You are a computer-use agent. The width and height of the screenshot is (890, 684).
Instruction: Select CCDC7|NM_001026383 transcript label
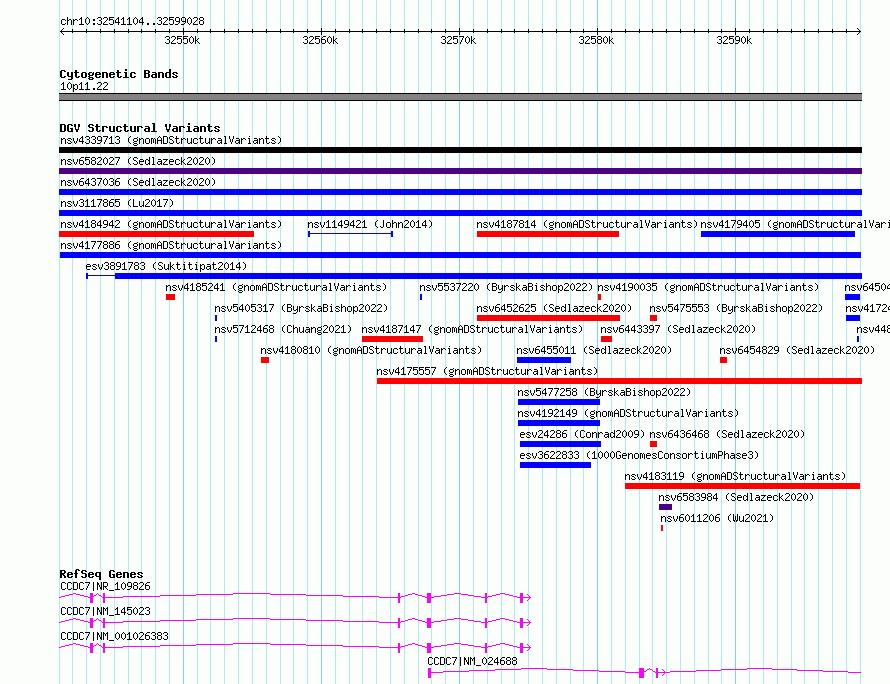114,636
